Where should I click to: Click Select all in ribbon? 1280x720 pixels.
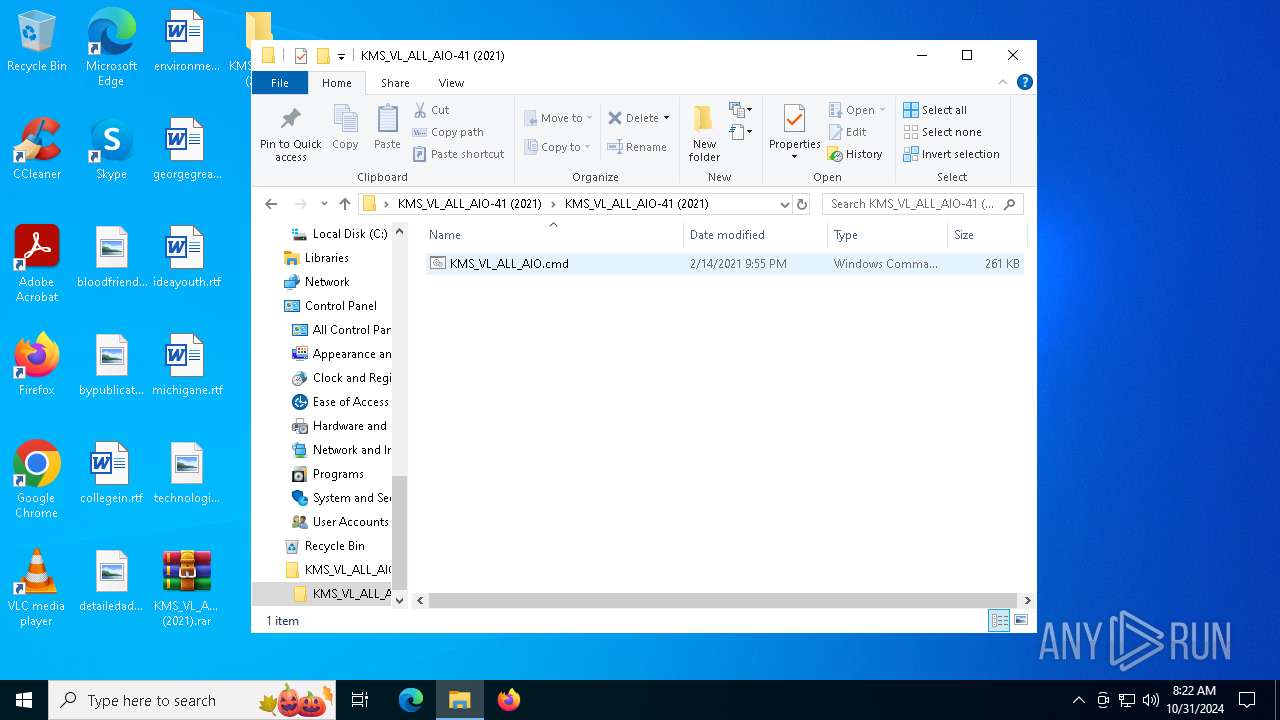935,110
